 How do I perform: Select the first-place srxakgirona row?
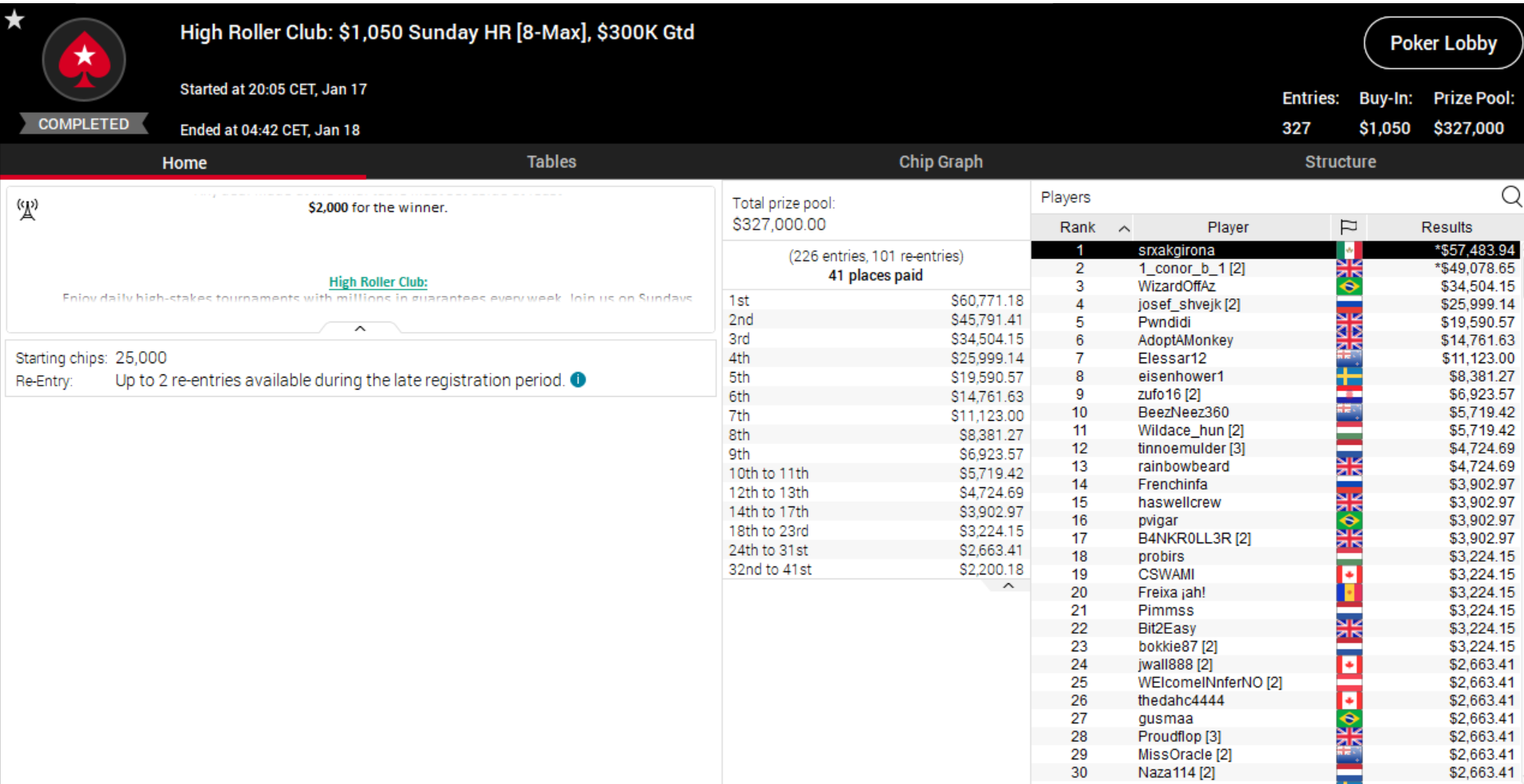[1177, 250]
